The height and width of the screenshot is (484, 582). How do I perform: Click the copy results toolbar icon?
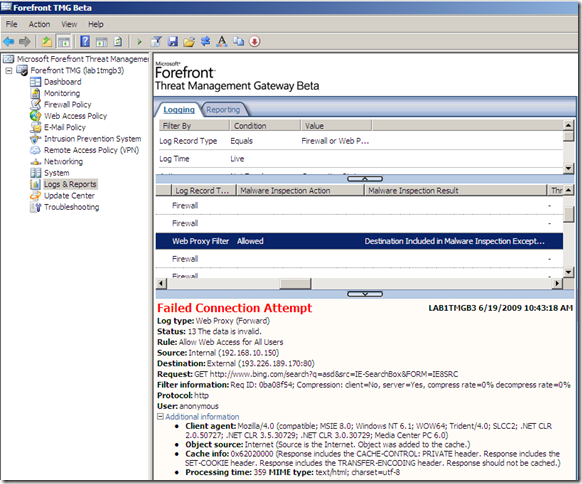tap(238, 42)
